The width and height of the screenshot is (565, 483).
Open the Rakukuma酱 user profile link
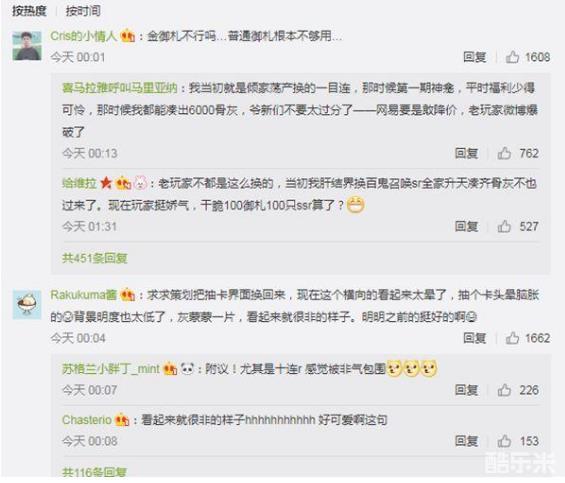point(84,295)
